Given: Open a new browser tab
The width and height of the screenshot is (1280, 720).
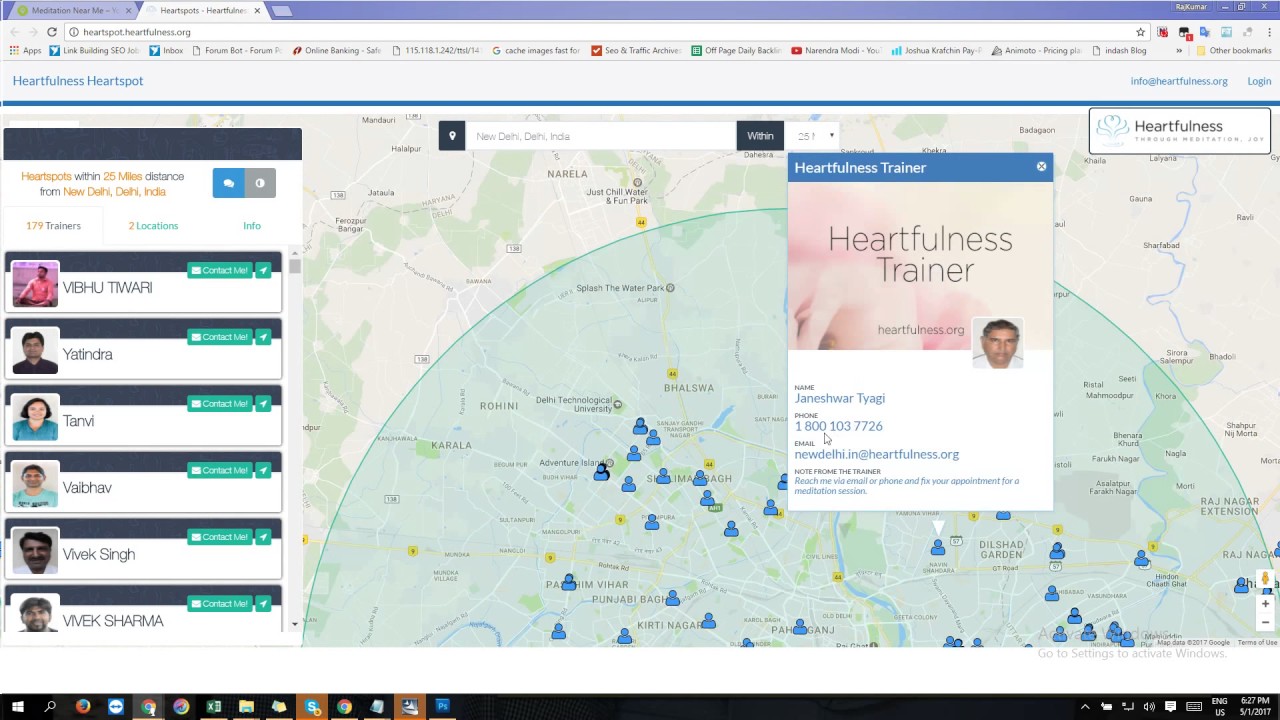Looking at the screenshot, I should coord(282,11).
